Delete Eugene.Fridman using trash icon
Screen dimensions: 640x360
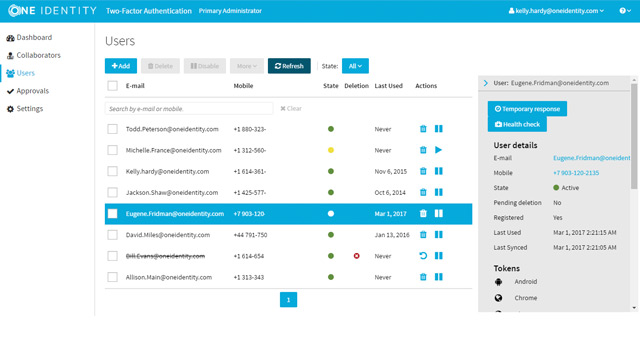pyautogui.click(x=423, y=213)
